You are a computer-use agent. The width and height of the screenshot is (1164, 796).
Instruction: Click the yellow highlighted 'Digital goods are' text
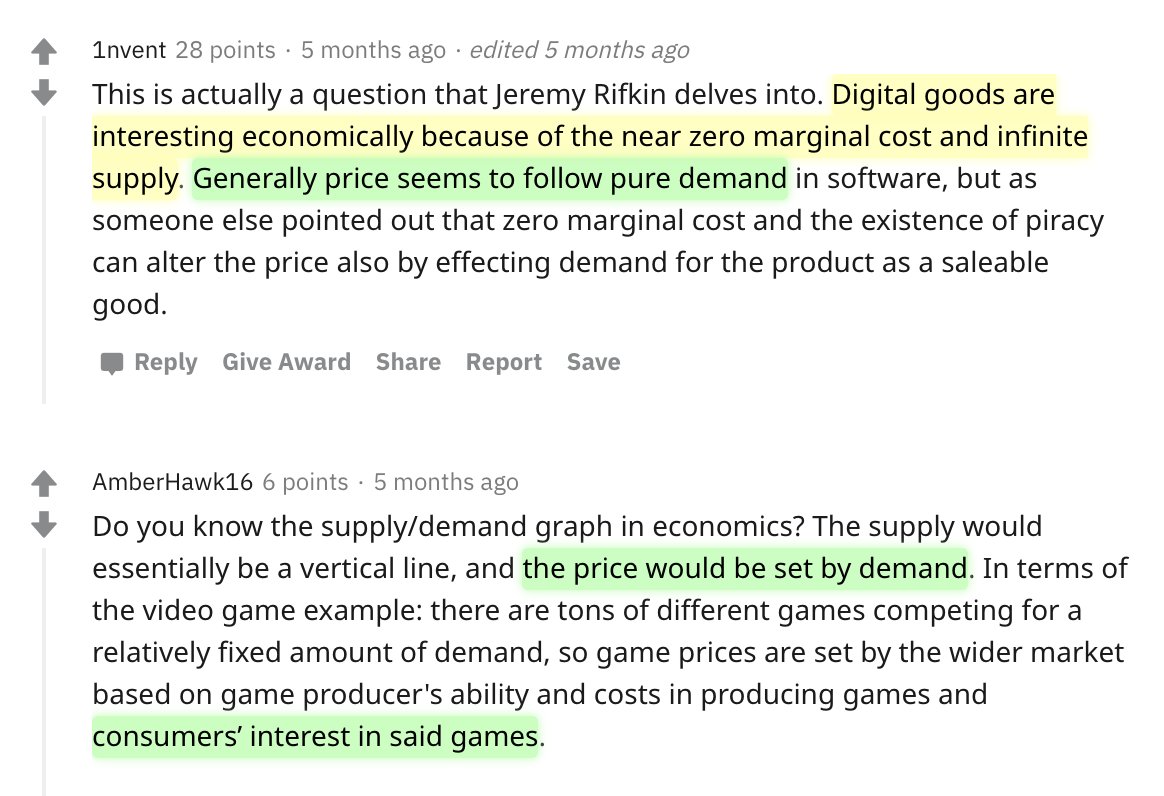[943, 95]
